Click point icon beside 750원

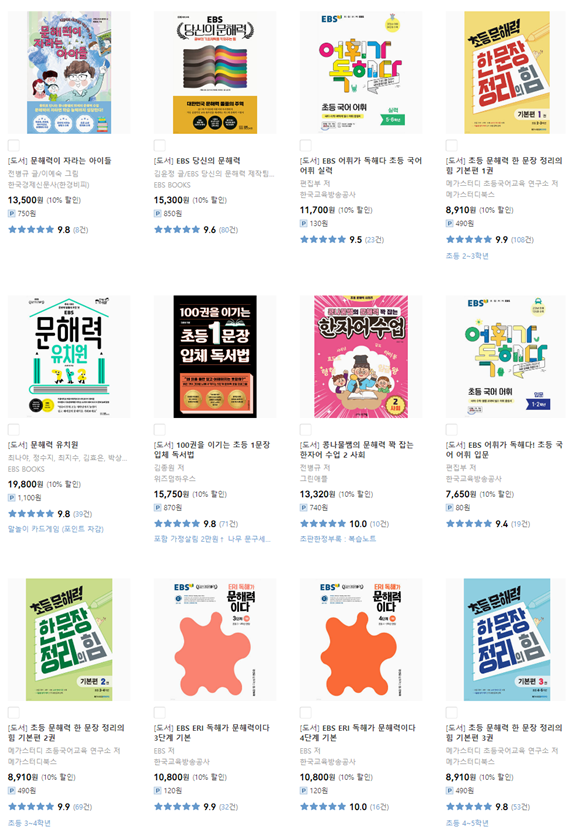coord(12,214)
